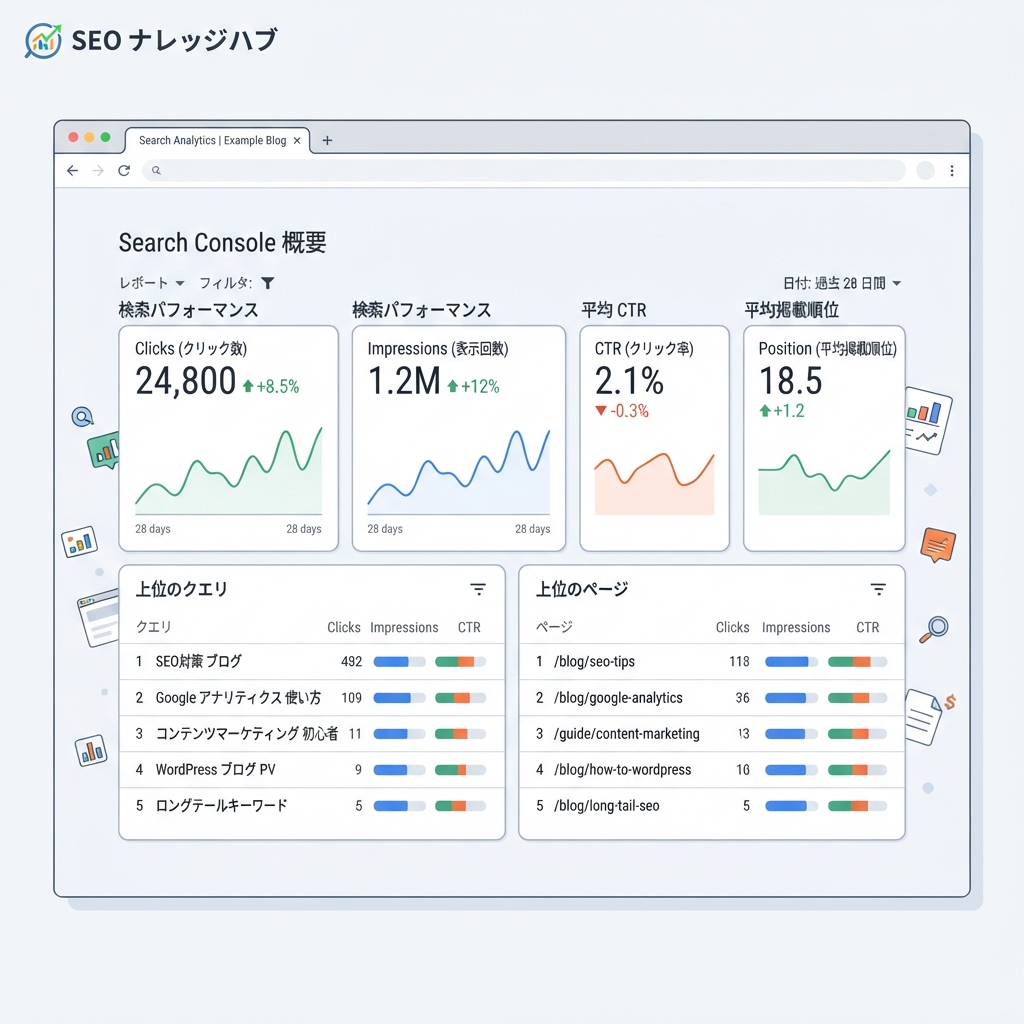Open the page /blog/seo-tips
The width and height of the screenshot is (1024, 1024).
[594, 662]
